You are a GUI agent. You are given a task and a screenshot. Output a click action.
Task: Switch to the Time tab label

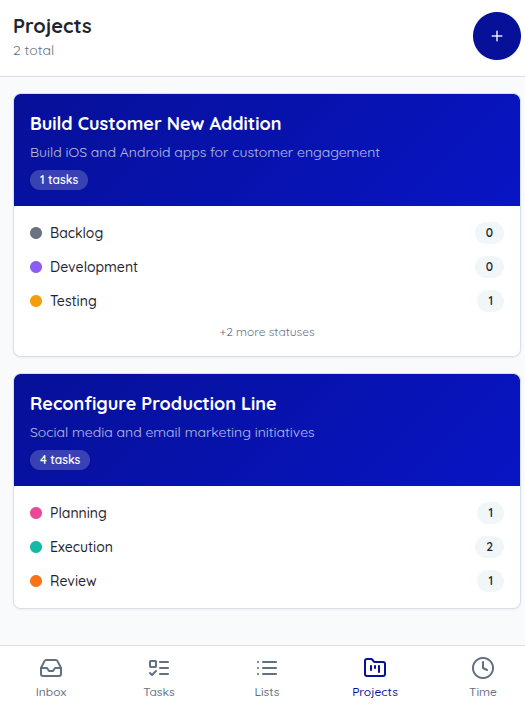(483, 692)
